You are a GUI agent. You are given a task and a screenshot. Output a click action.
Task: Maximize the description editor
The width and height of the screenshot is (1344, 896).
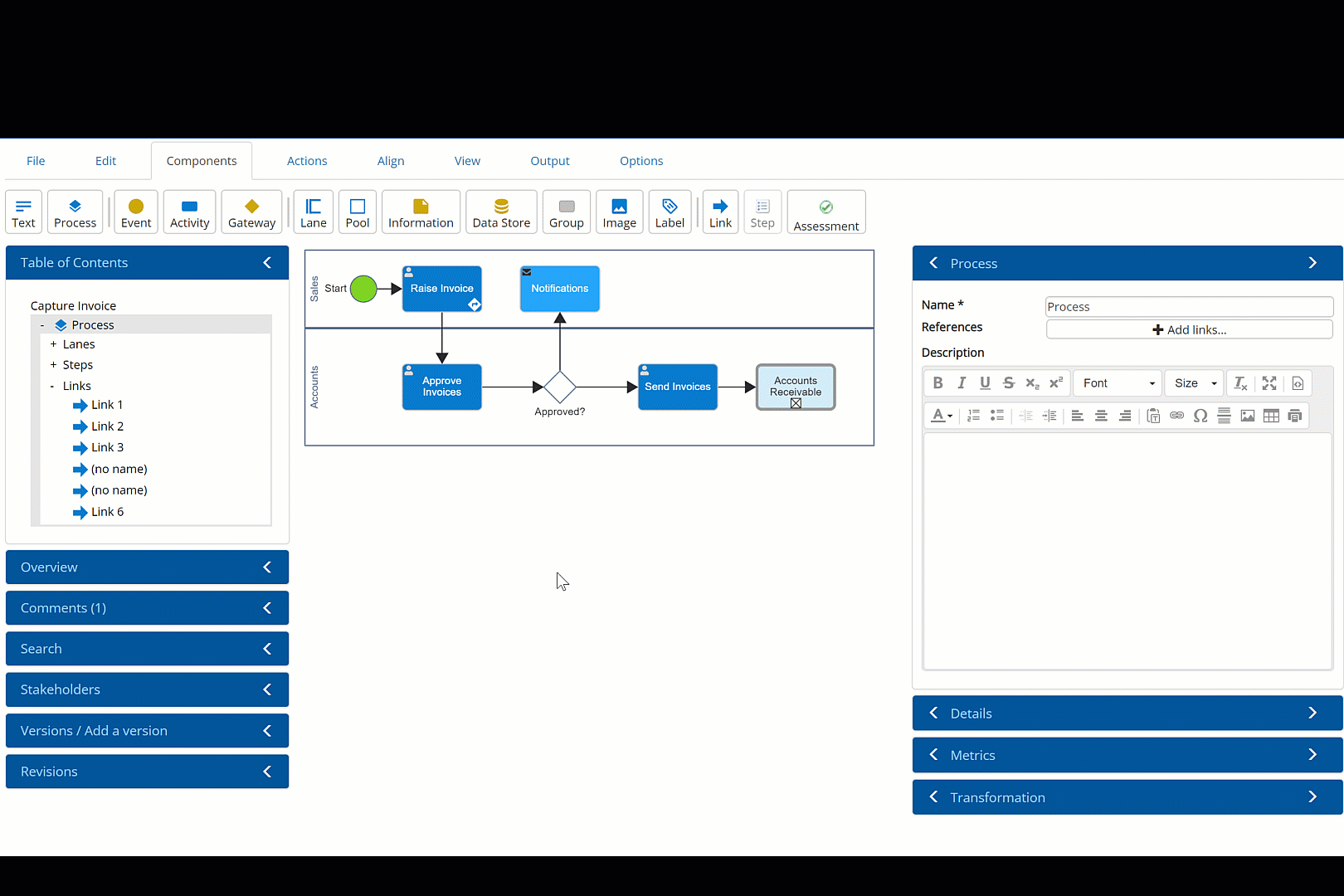1269,382
